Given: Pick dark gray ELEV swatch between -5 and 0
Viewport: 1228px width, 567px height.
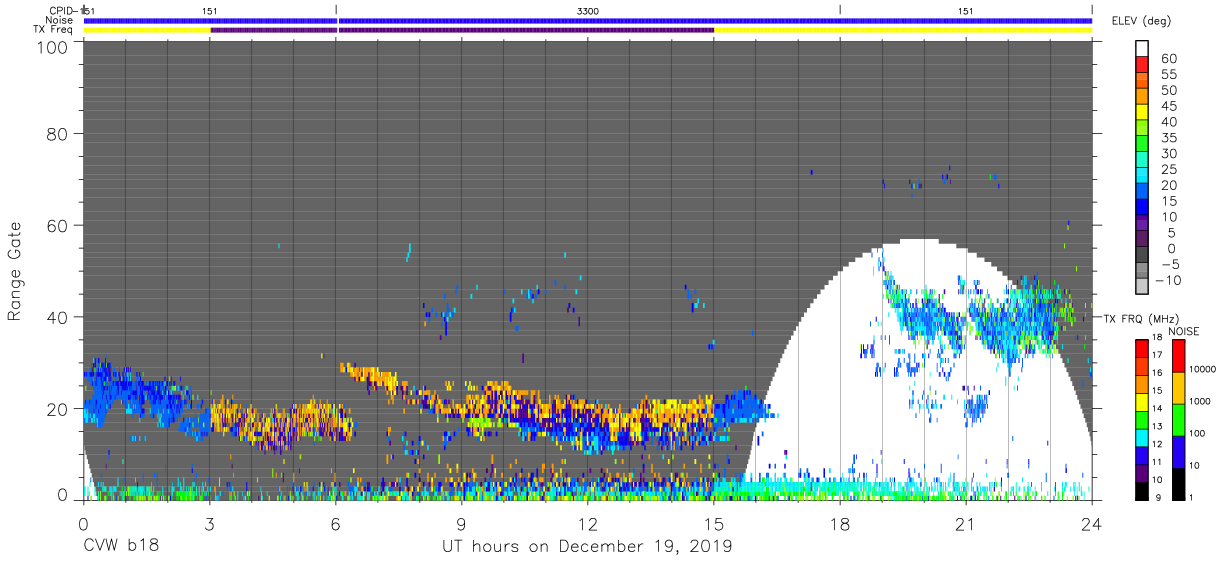Looking at the screenshot, I should pyautogui.click(x=1142, y=255).
